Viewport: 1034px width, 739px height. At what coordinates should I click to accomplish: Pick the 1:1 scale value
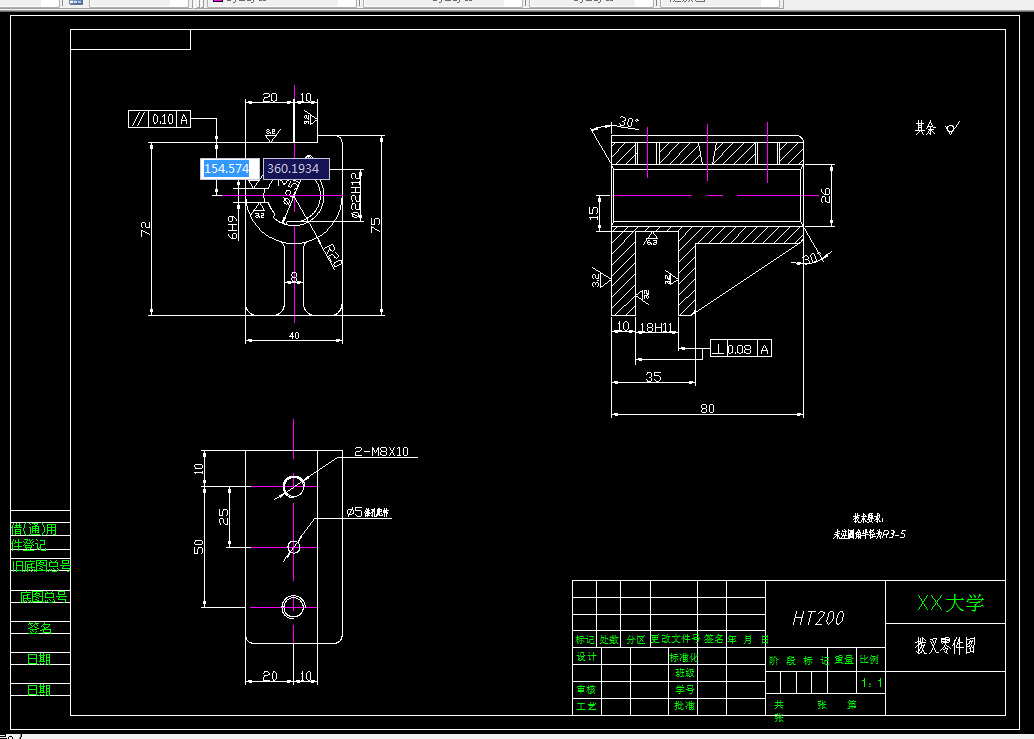coord(871,683)
